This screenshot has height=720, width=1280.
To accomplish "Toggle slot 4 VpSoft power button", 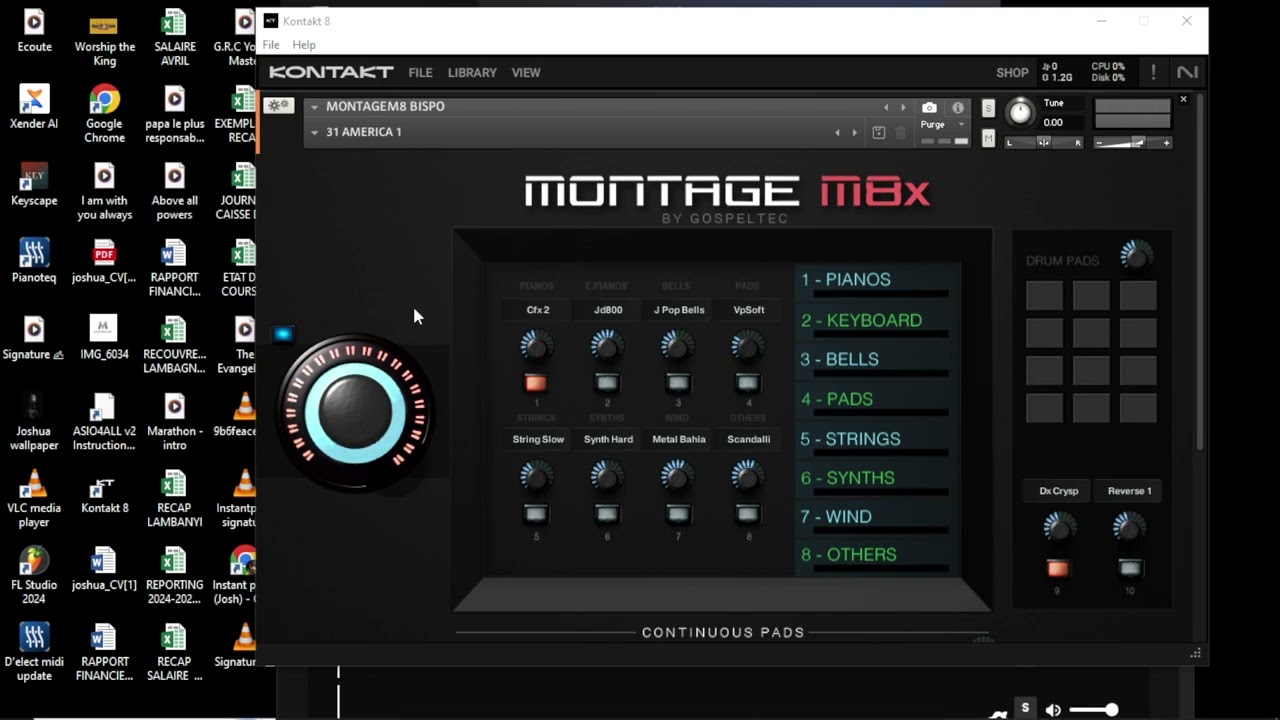I will [x=748, y=383].
